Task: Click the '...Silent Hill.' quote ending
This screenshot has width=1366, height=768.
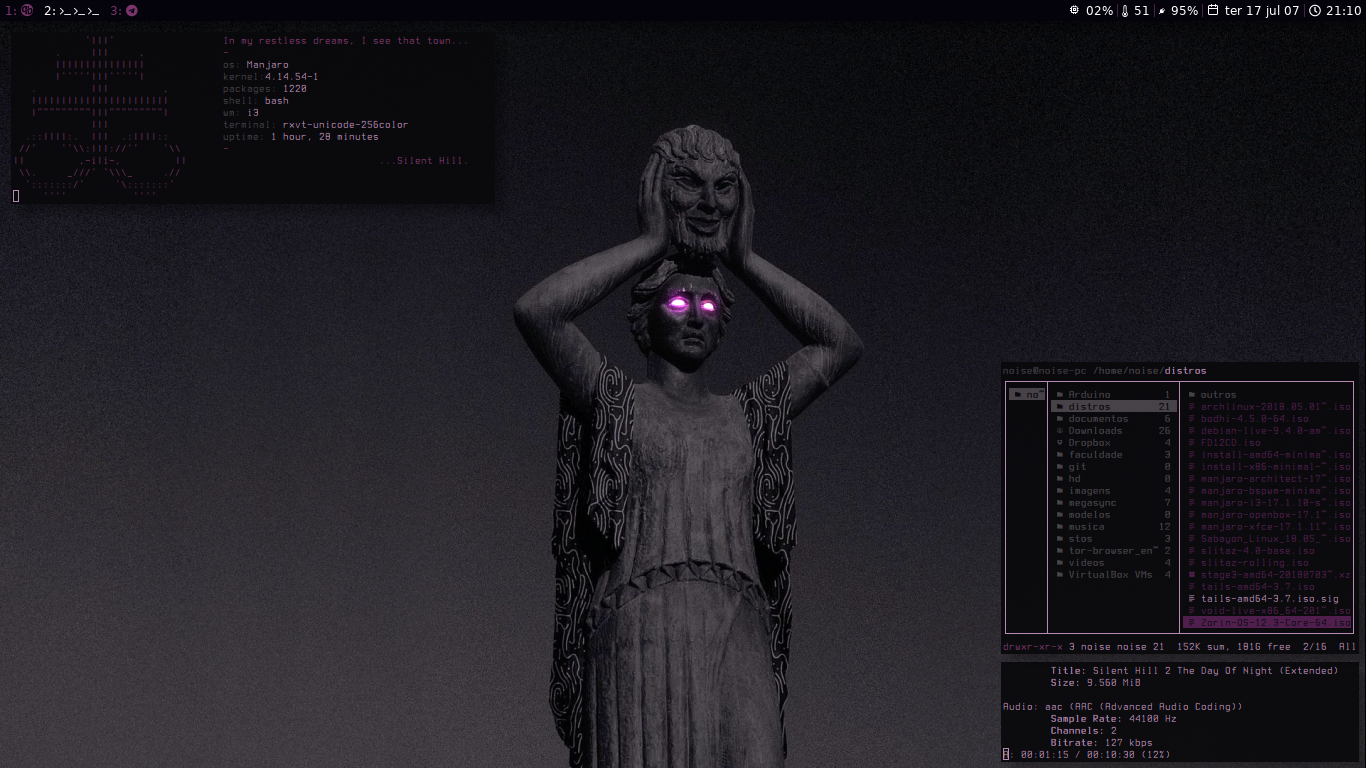Action: tap(424, 161)
